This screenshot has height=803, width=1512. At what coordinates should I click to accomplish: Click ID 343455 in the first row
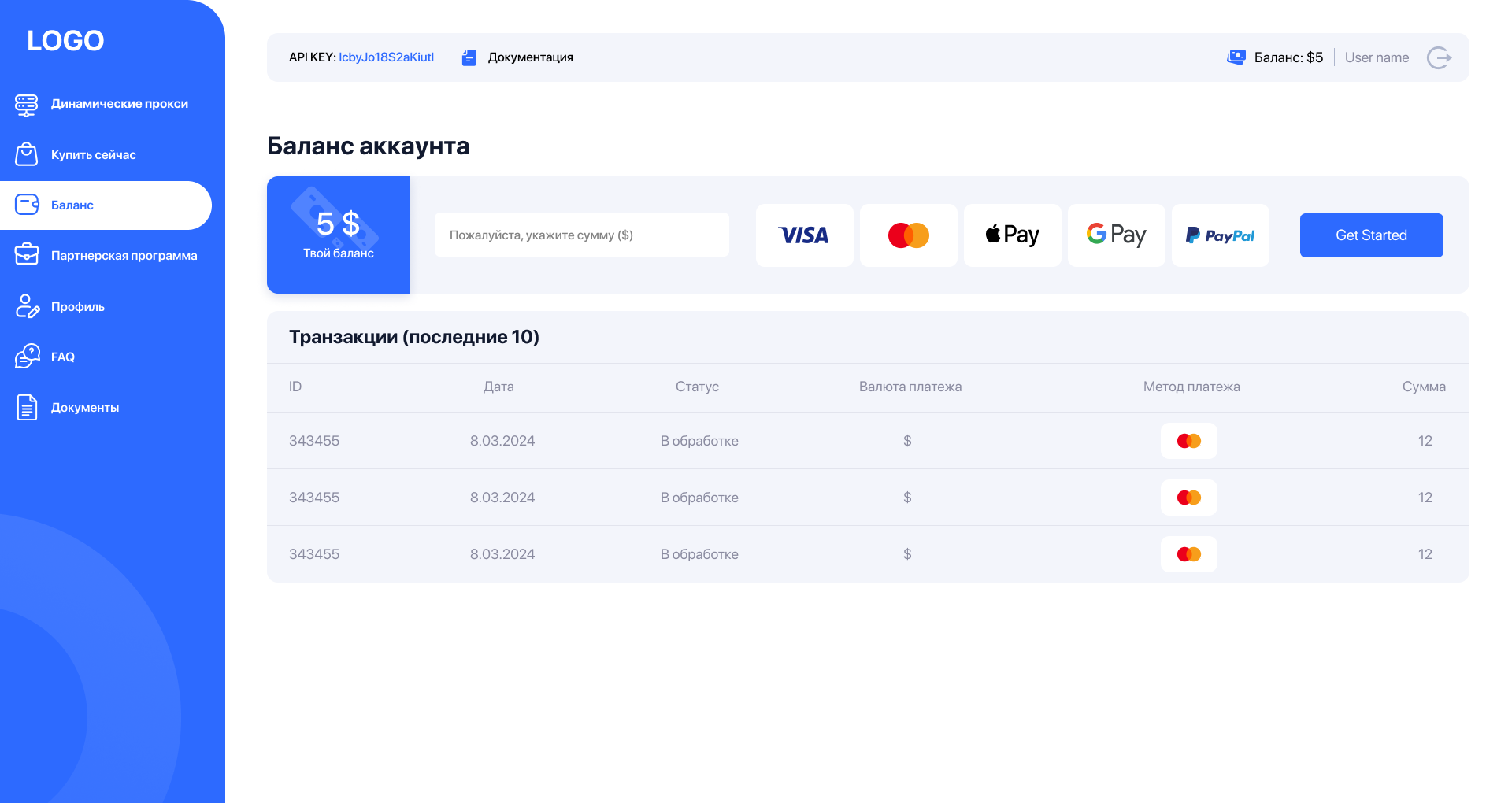pos(314,441)
